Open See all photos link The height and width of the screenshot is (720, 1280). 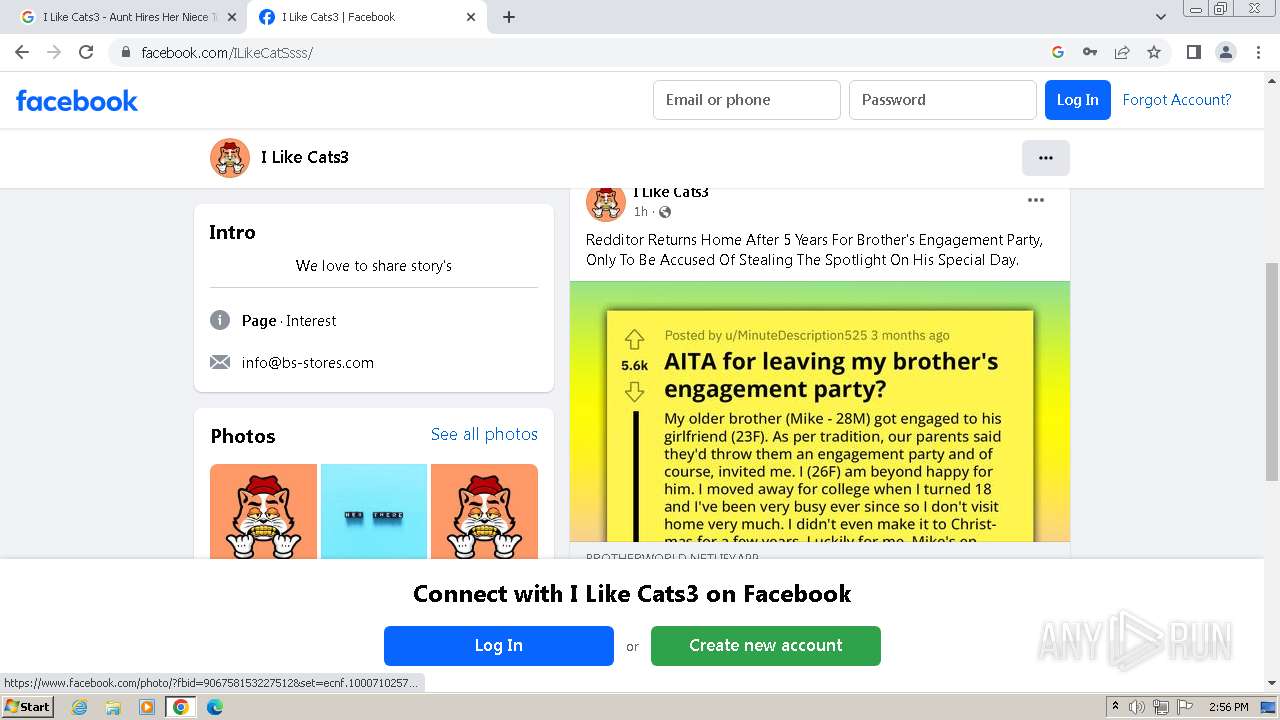484,434
